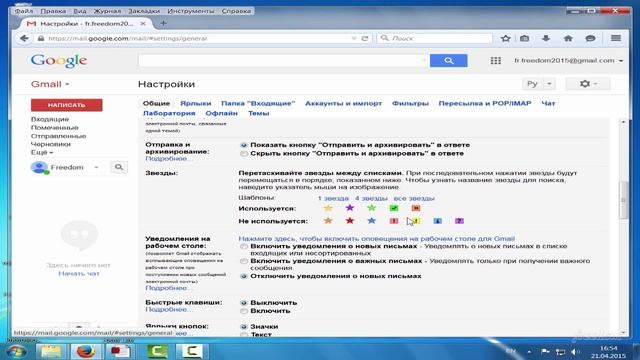Select Показать кнопку "Отправить и архивировать"

click(x=244, y=145)
